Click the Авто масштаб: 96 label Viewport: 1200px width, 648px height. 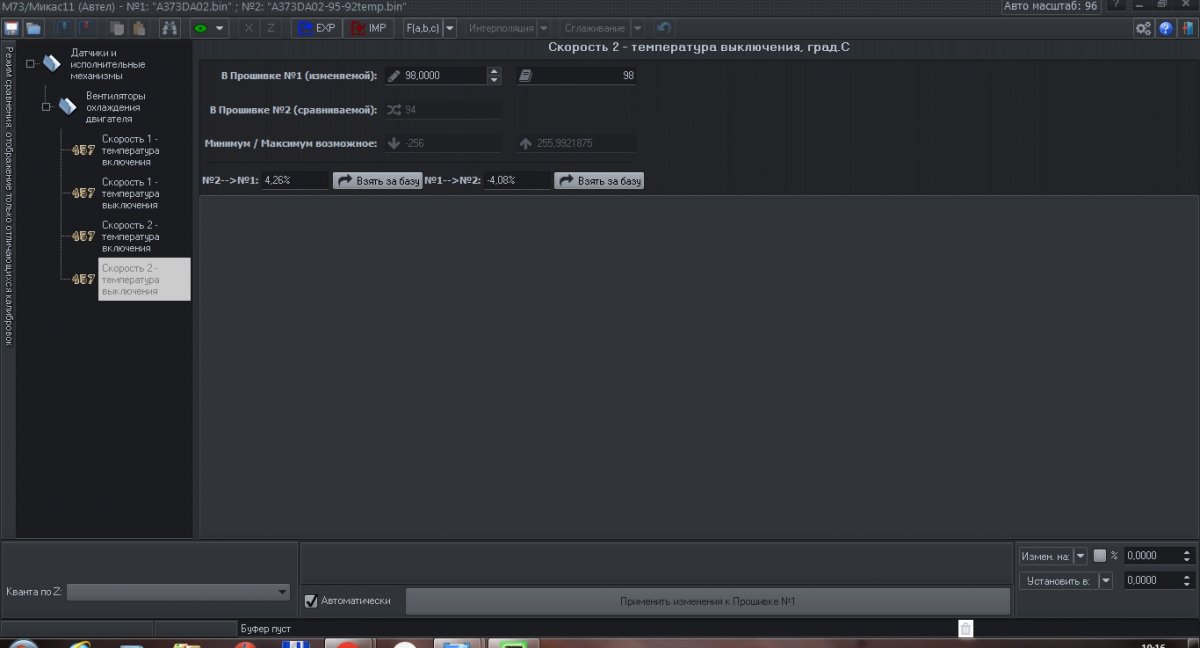coord(1050,6)
